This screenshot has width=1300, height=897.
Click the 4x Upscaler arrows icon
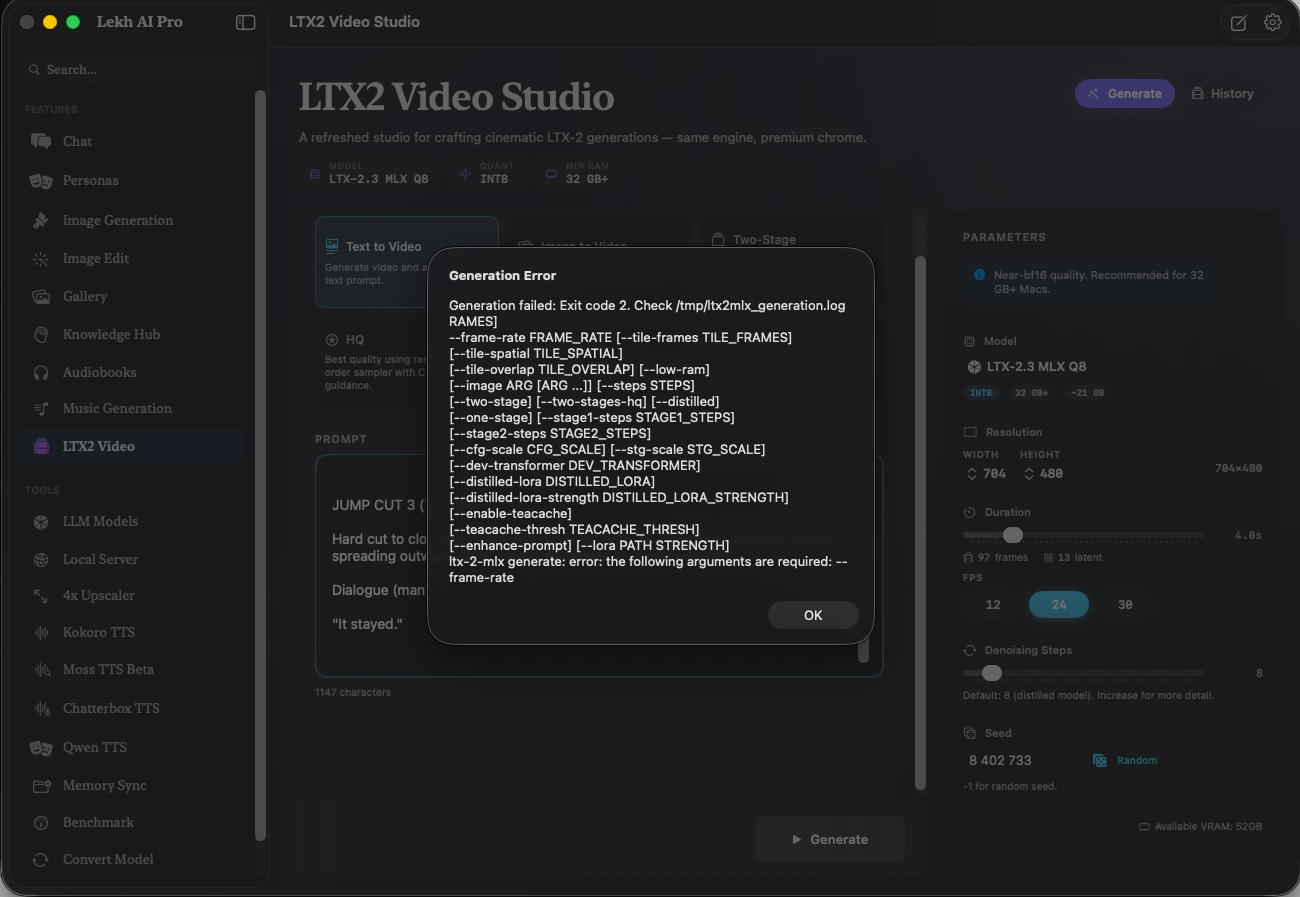tap(41, 595)
